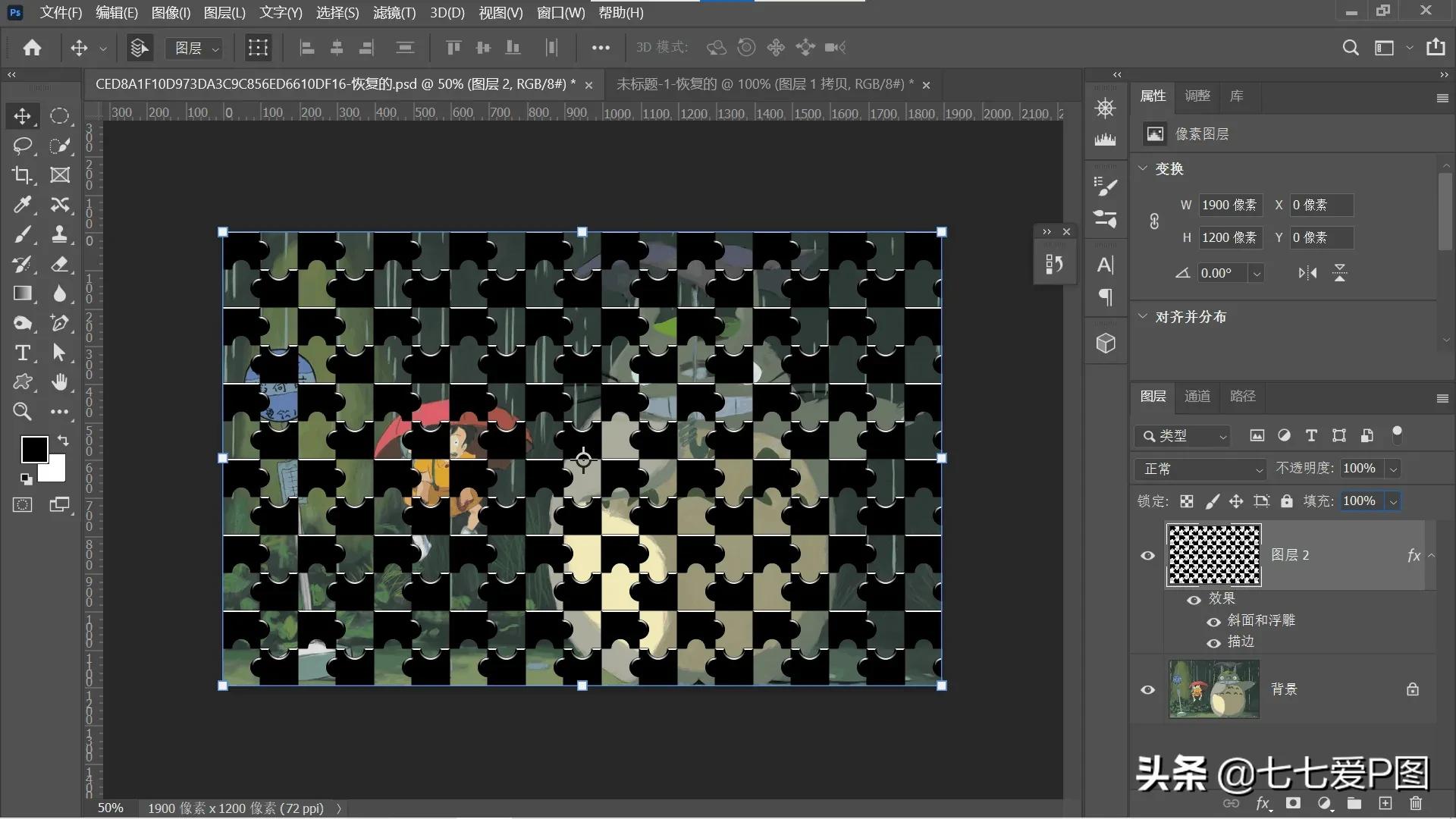1456x819 pixels.
Task: Create a new group folder icon
Action: [1354, 803]
